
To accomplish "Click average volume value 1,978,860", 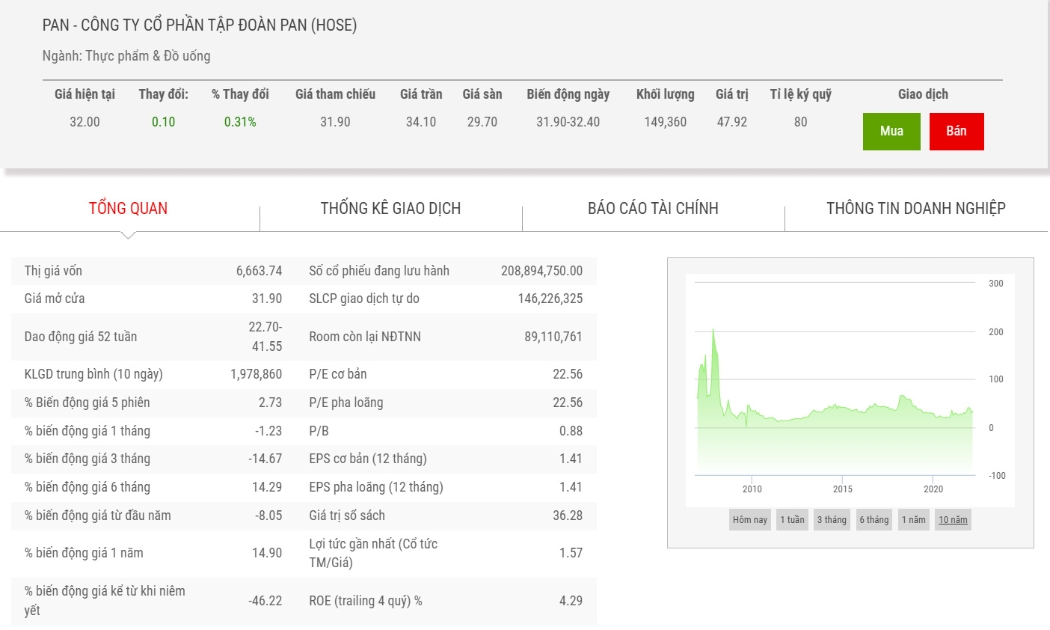I will [256, 374].
